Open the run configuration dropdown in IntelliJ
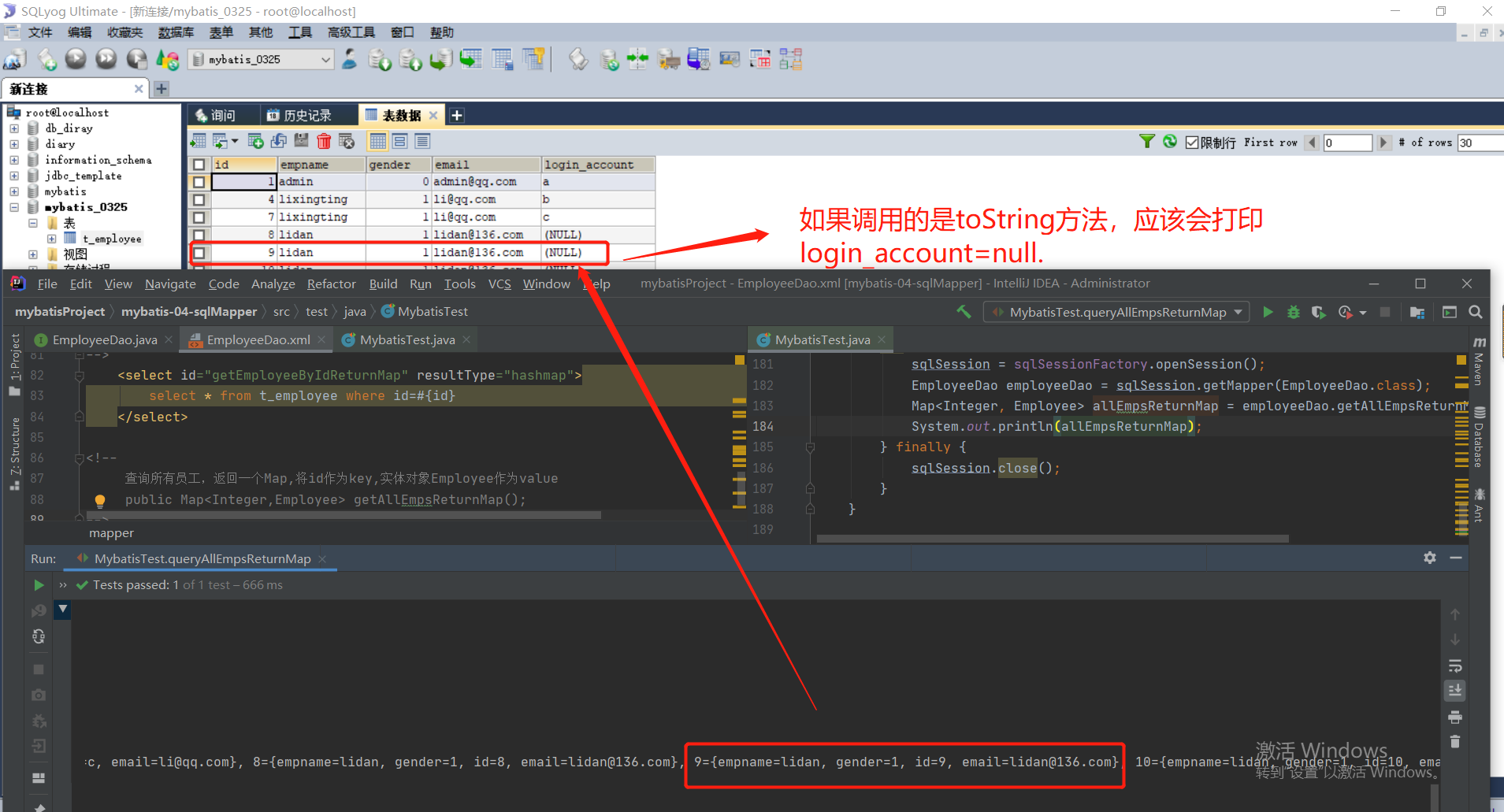The width and height of the screenshot is (1504, 812). tap(1117, 312)
